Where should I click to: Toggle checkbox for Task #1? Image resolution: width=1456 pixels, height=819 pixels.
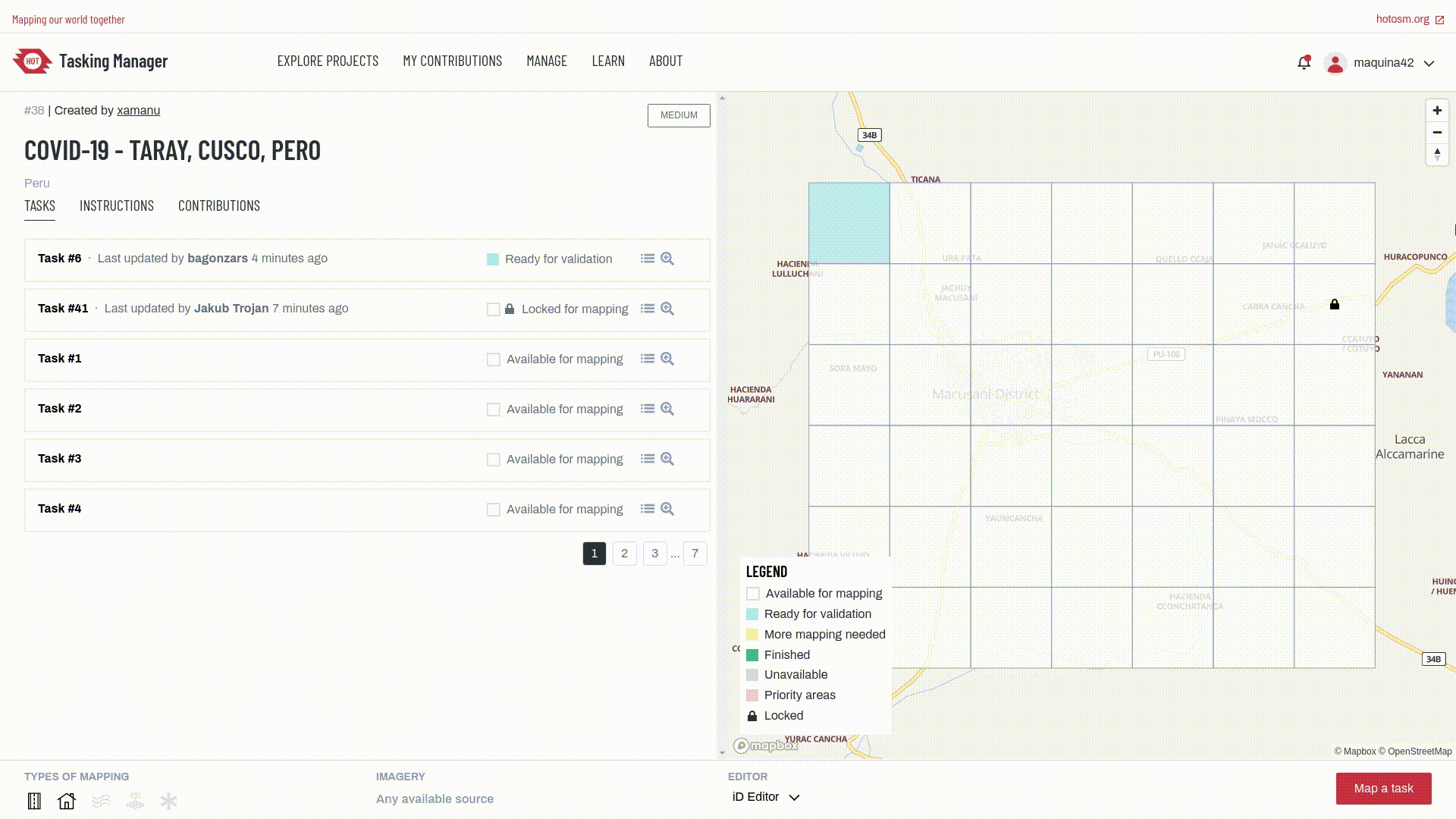(x=492, y=358)
